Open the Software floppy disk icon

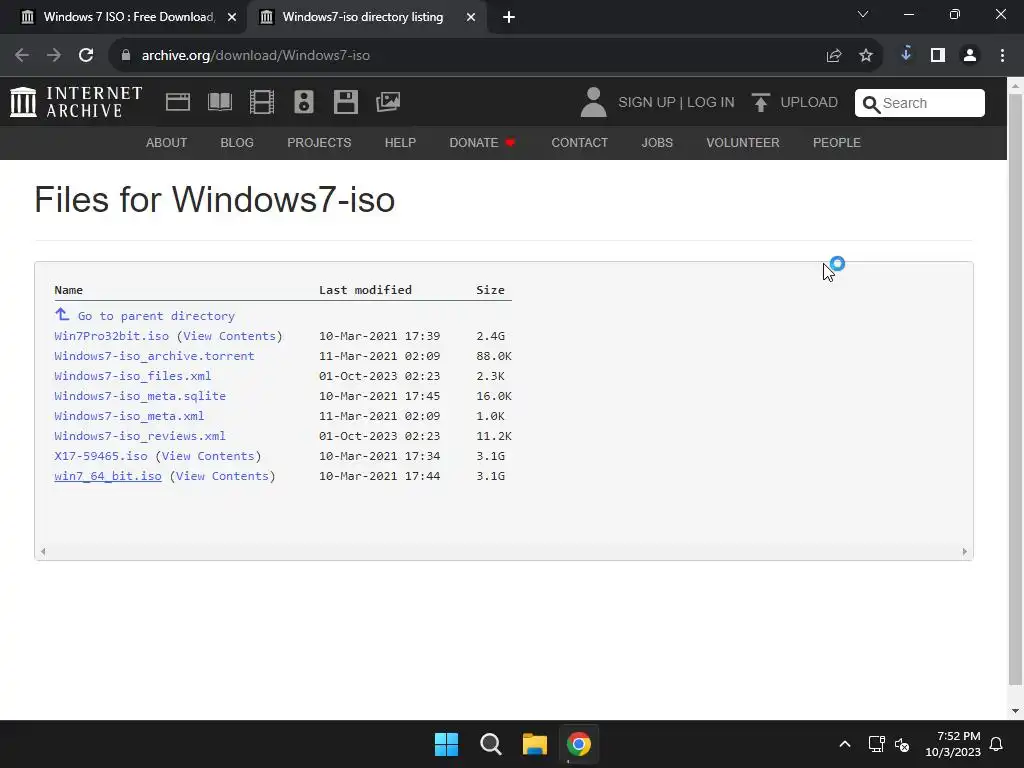coord(345,102)
